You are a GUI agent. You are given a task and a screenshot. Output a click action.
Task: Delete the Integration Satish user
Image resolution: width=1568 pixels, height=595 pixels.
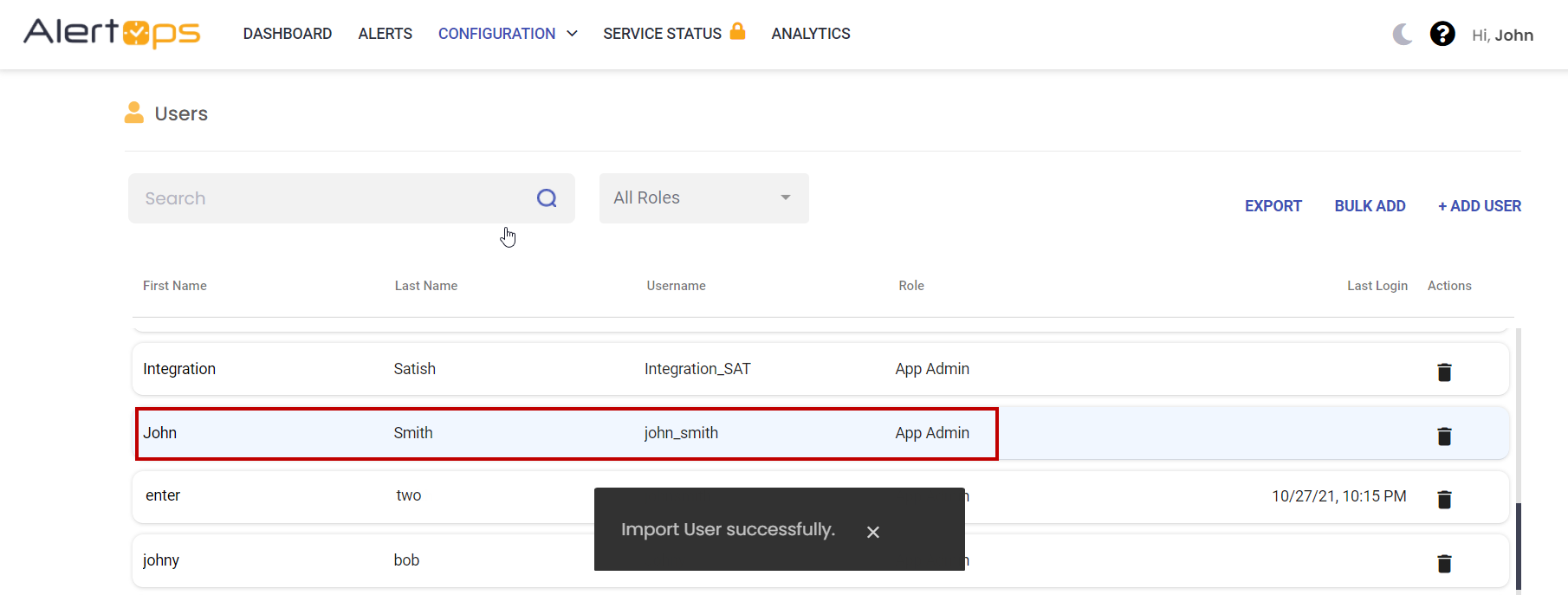[x=1444, y=372]
